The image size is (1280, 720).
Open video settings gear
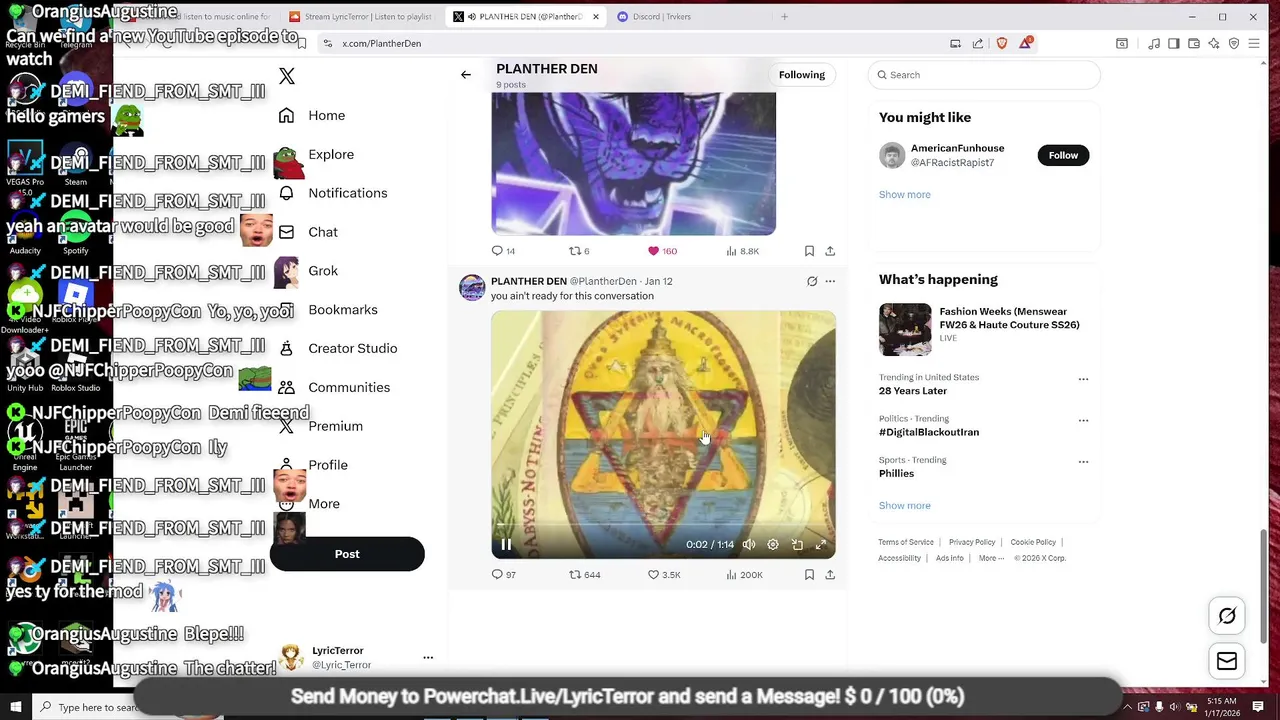coord(773,545)
